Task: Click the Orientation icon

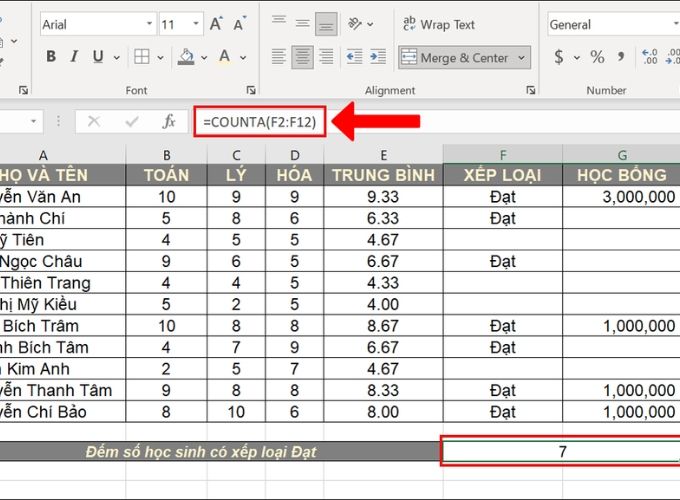Action: pyautogui.click(x=355, y=23)
